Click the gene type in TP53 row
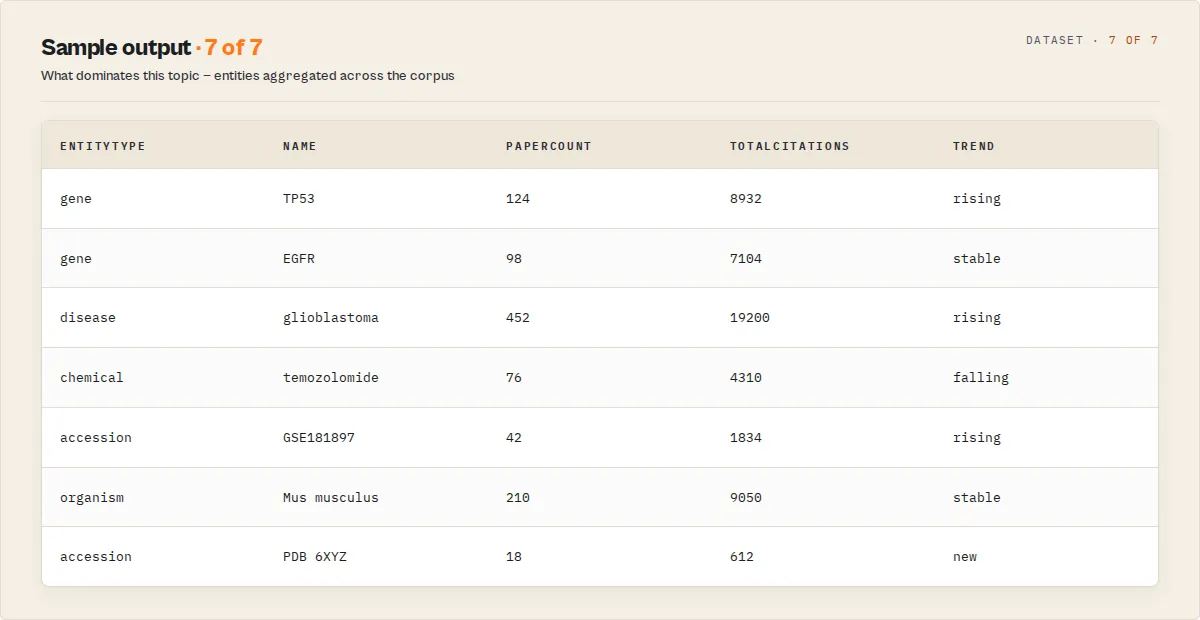Screen dimensions: 1200x620 point(76,199)
